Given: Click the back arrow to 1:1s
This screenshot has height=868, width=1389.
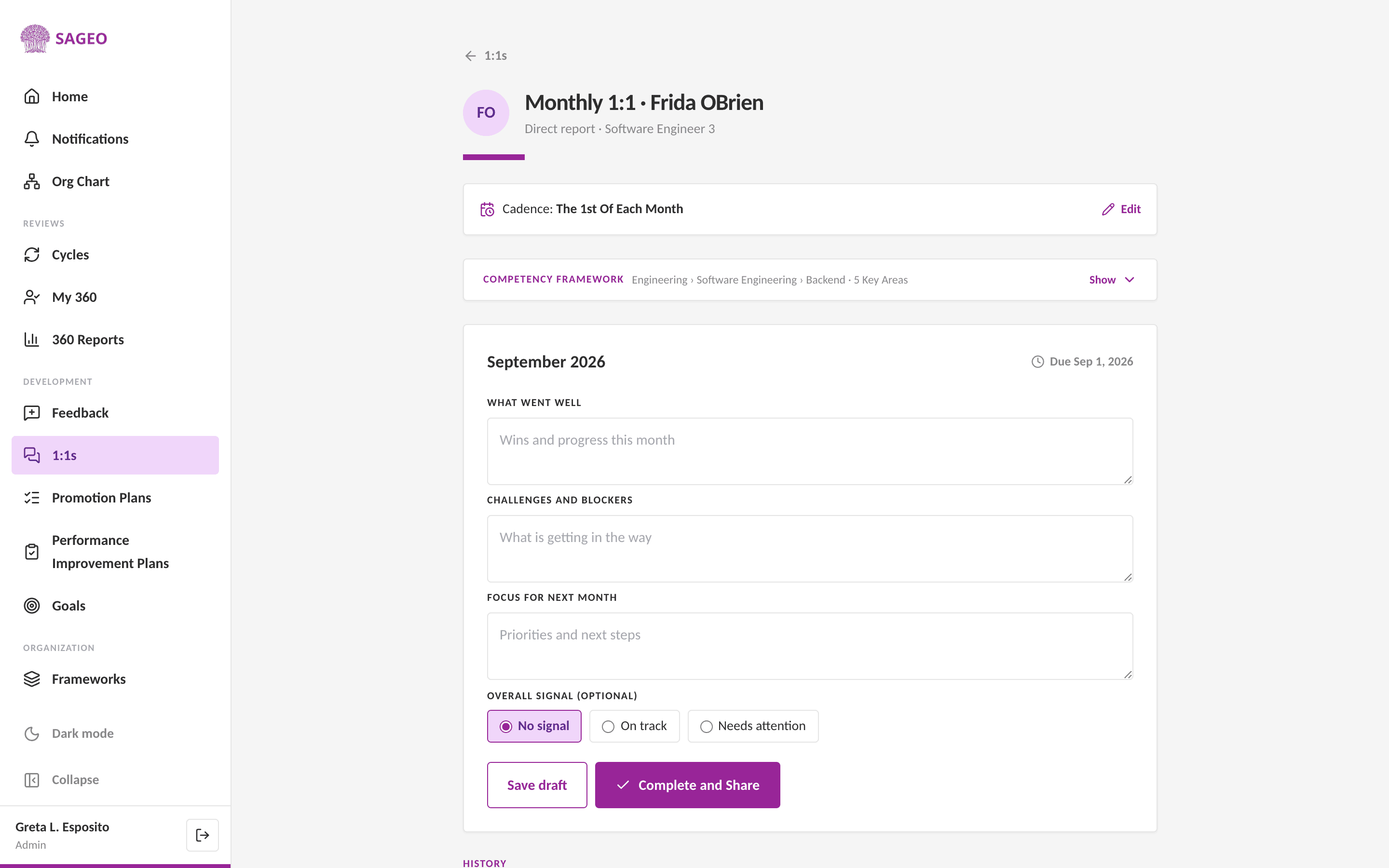Looking at the screenshot, I should click(x=471, y=55).
